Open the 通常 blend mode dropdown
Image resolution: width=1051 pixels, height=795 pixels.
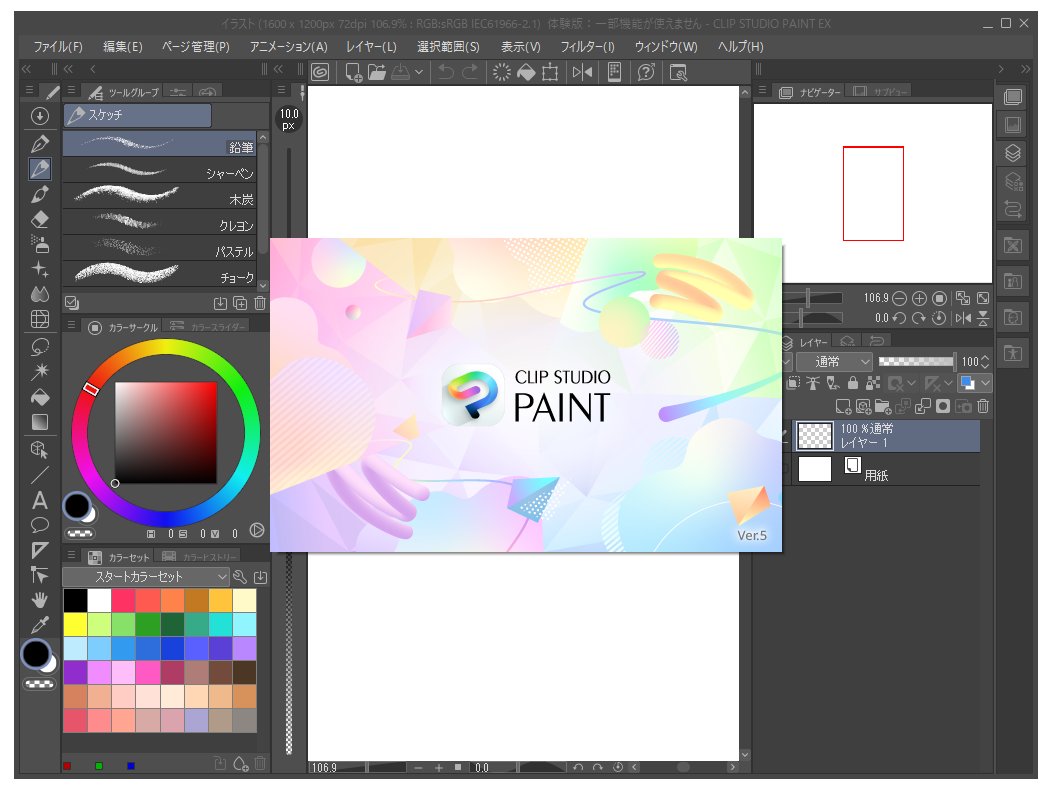click(x=834, y=361)
